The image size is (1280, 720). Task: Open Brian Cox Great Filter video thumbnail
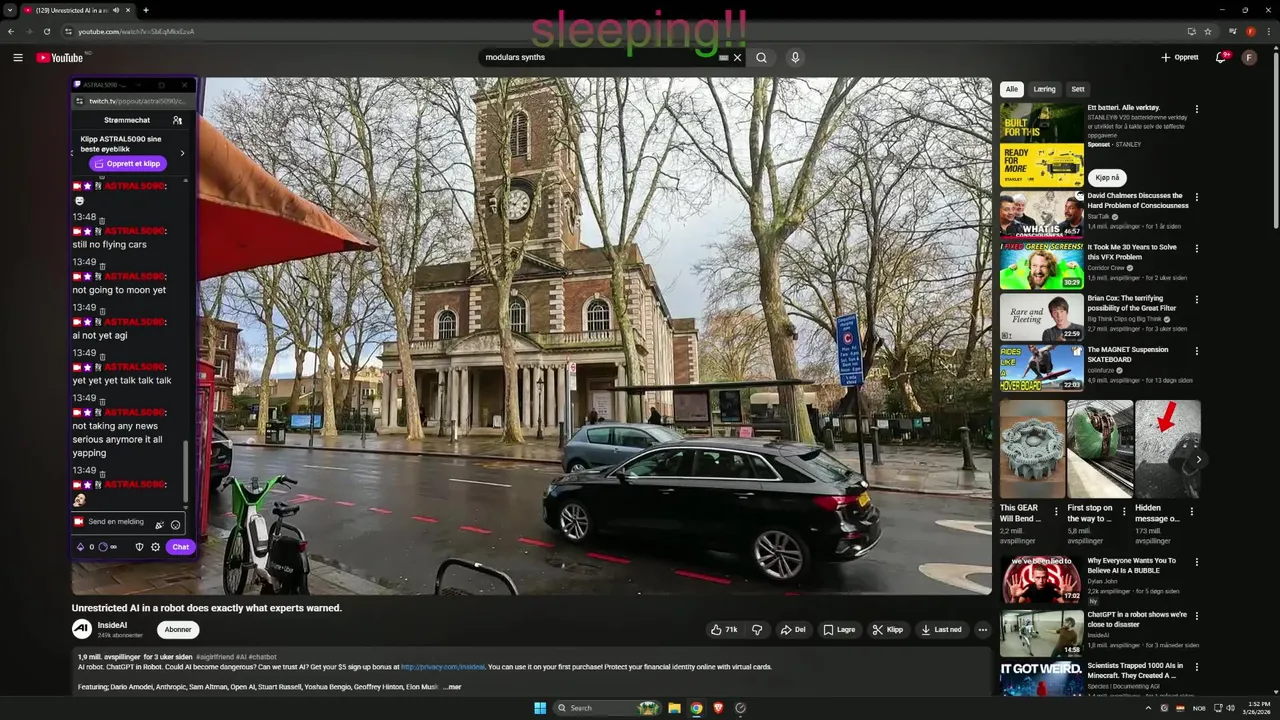(x=1041, y=317)
